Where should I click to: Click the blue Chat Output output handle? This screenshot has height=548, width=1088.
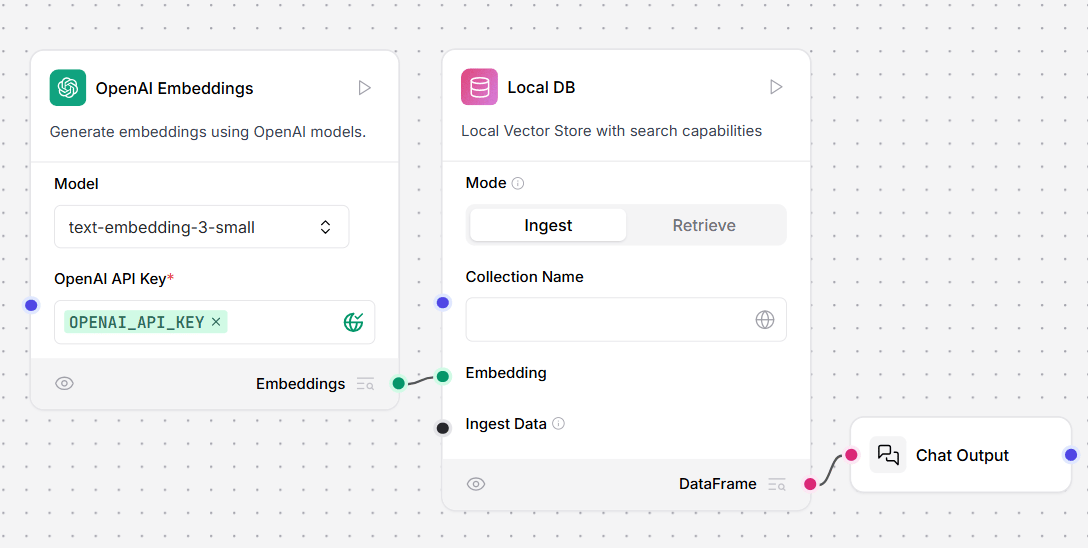click(x=1071, y=455)
